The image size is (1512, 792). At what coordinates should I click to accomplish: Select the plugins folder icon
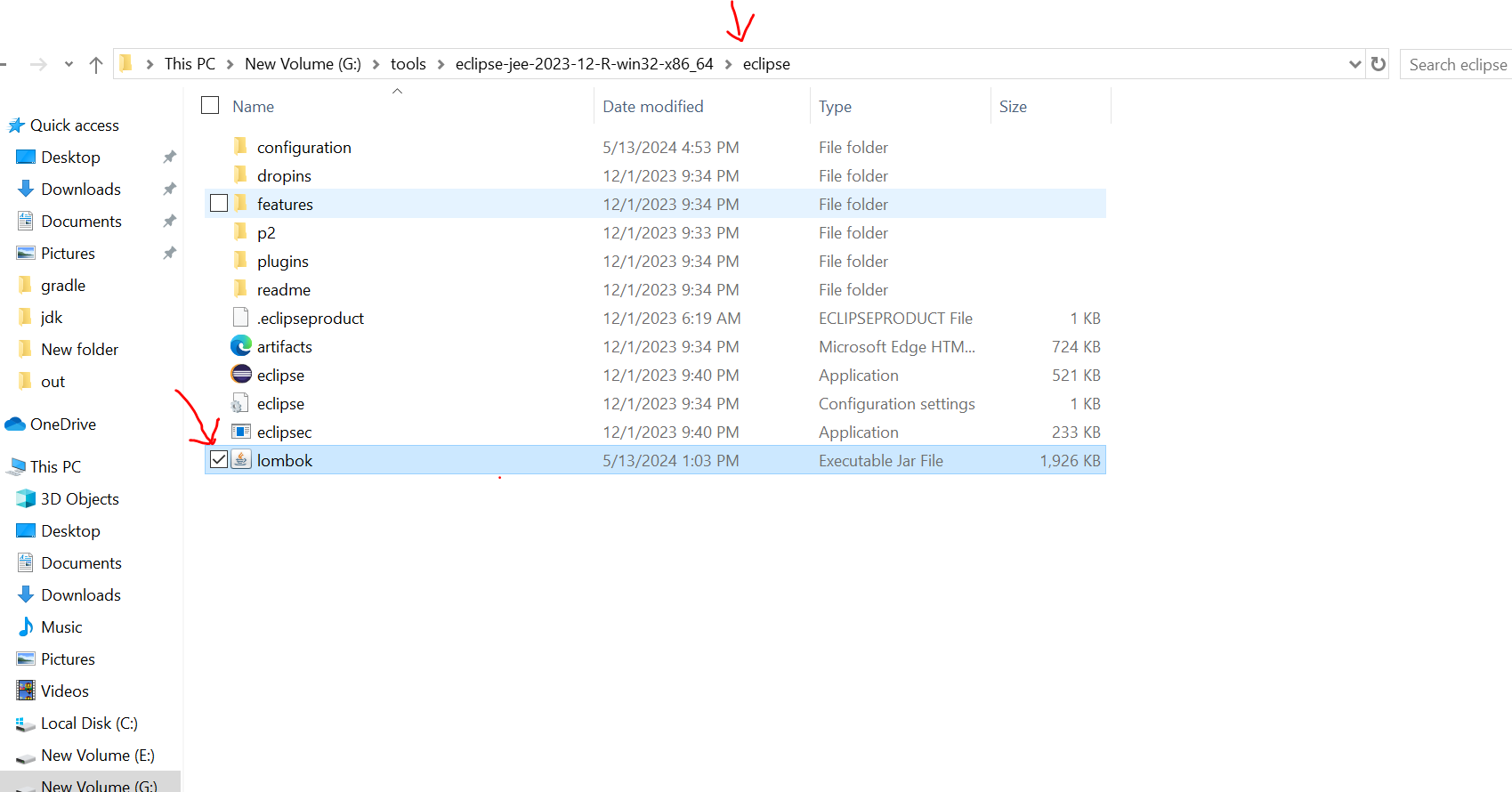click(x=240, y=261)
